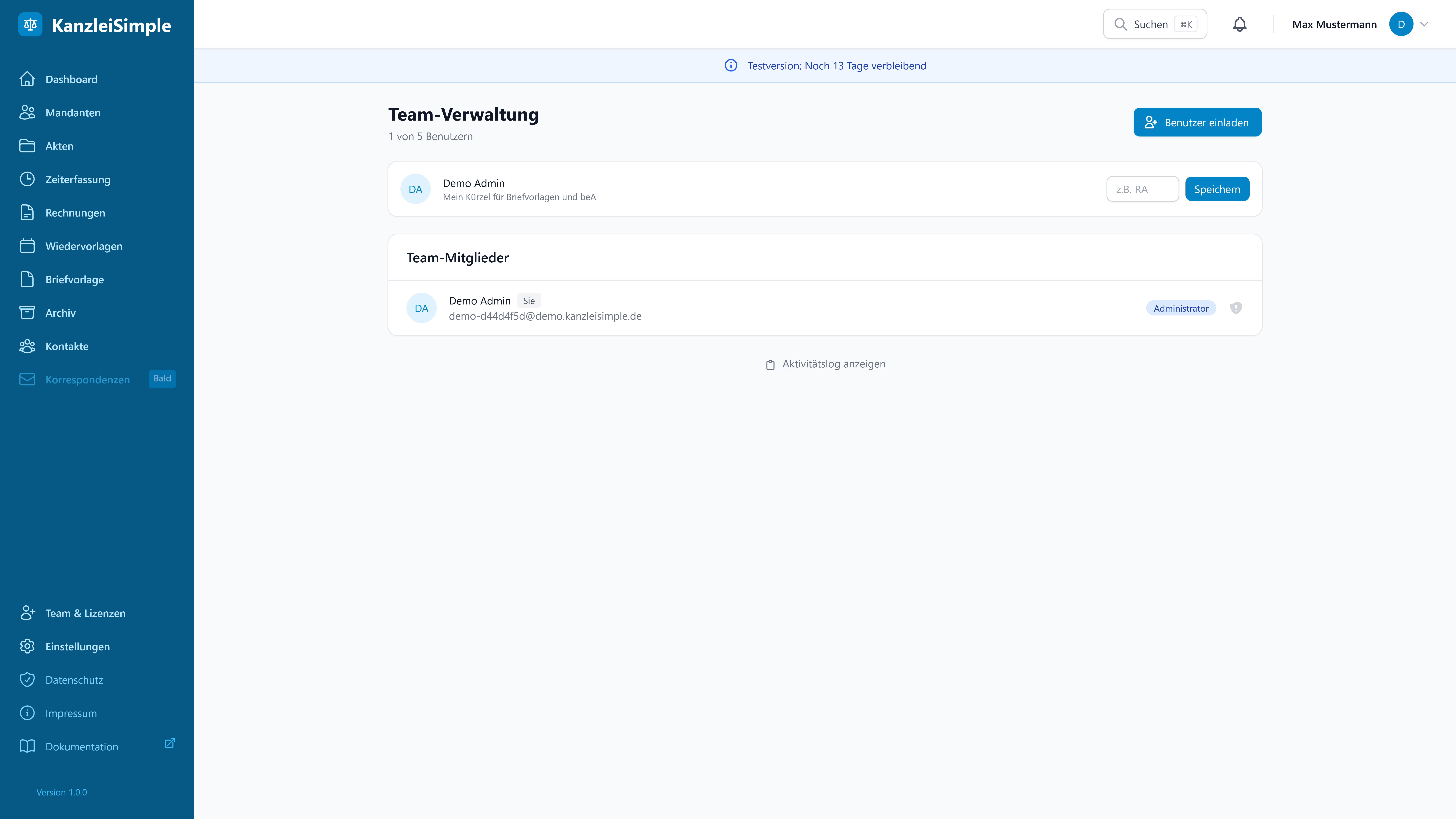Screen dimensions: 1456x819
Task: Open Mandanten in the sidebar
Action: tap(73, 112)
